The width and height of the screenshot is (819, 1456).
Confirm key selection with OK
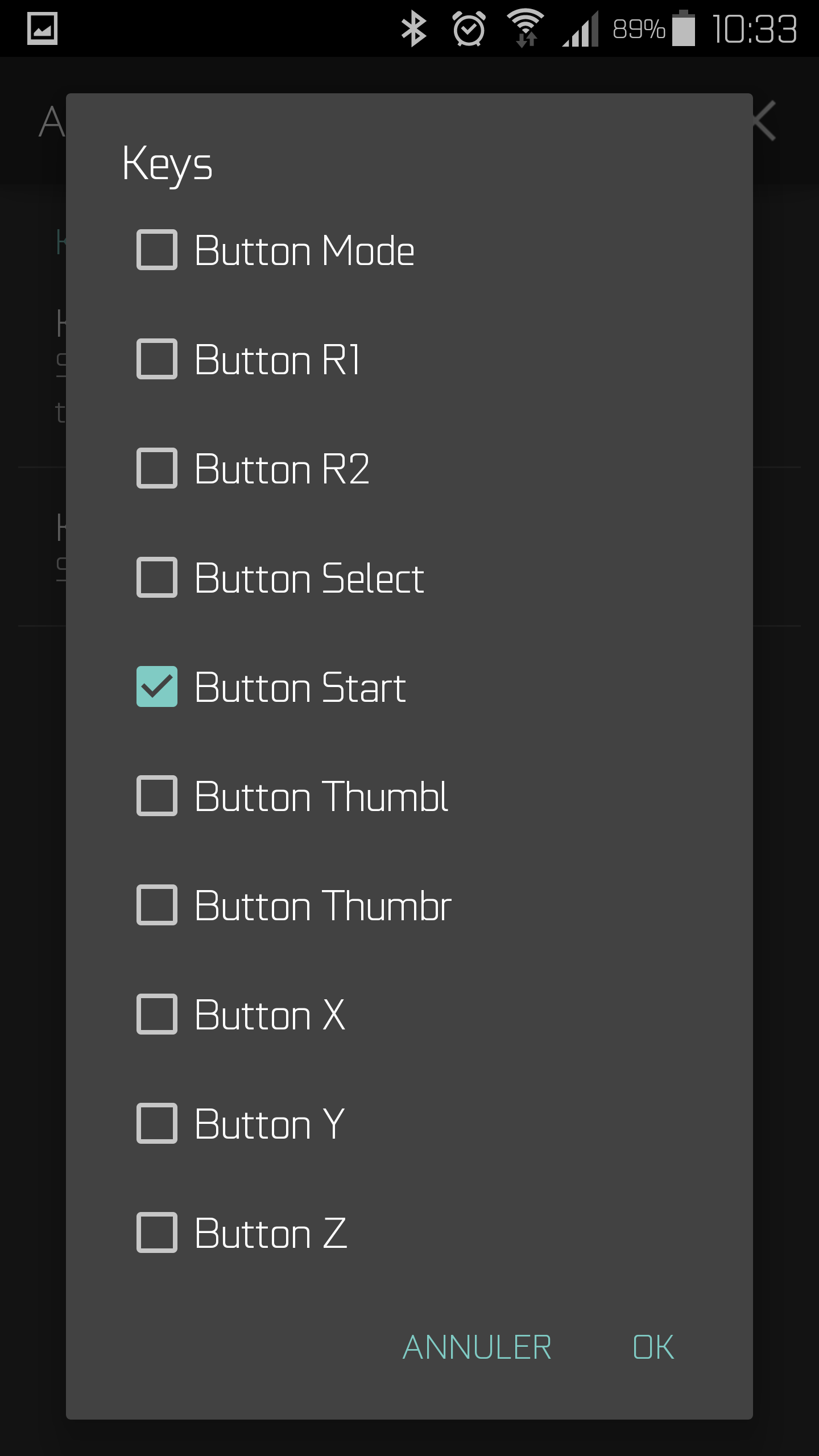[x=653, y=1347]
